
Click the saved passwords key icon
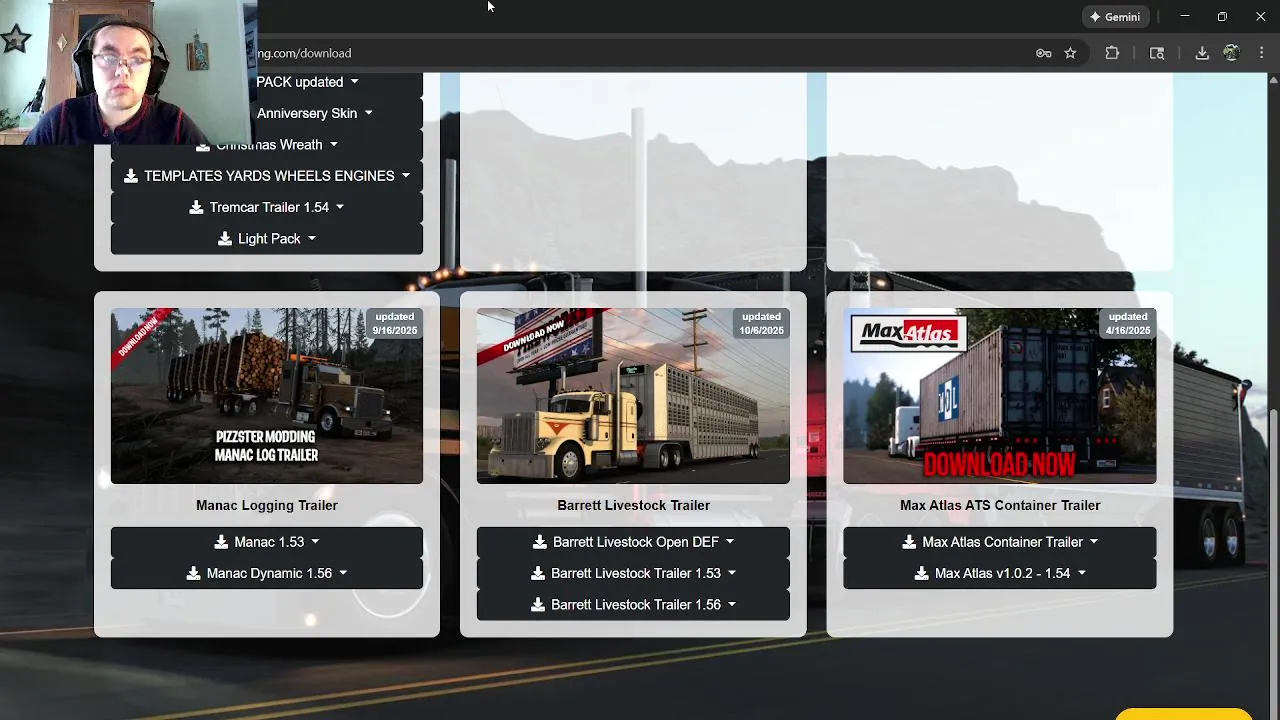(1043, 53)
